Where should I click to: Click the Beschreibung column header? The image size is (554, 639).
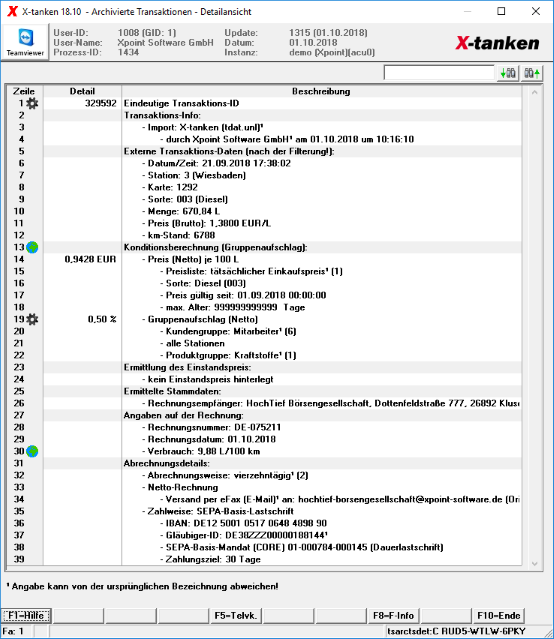(321, 91)
